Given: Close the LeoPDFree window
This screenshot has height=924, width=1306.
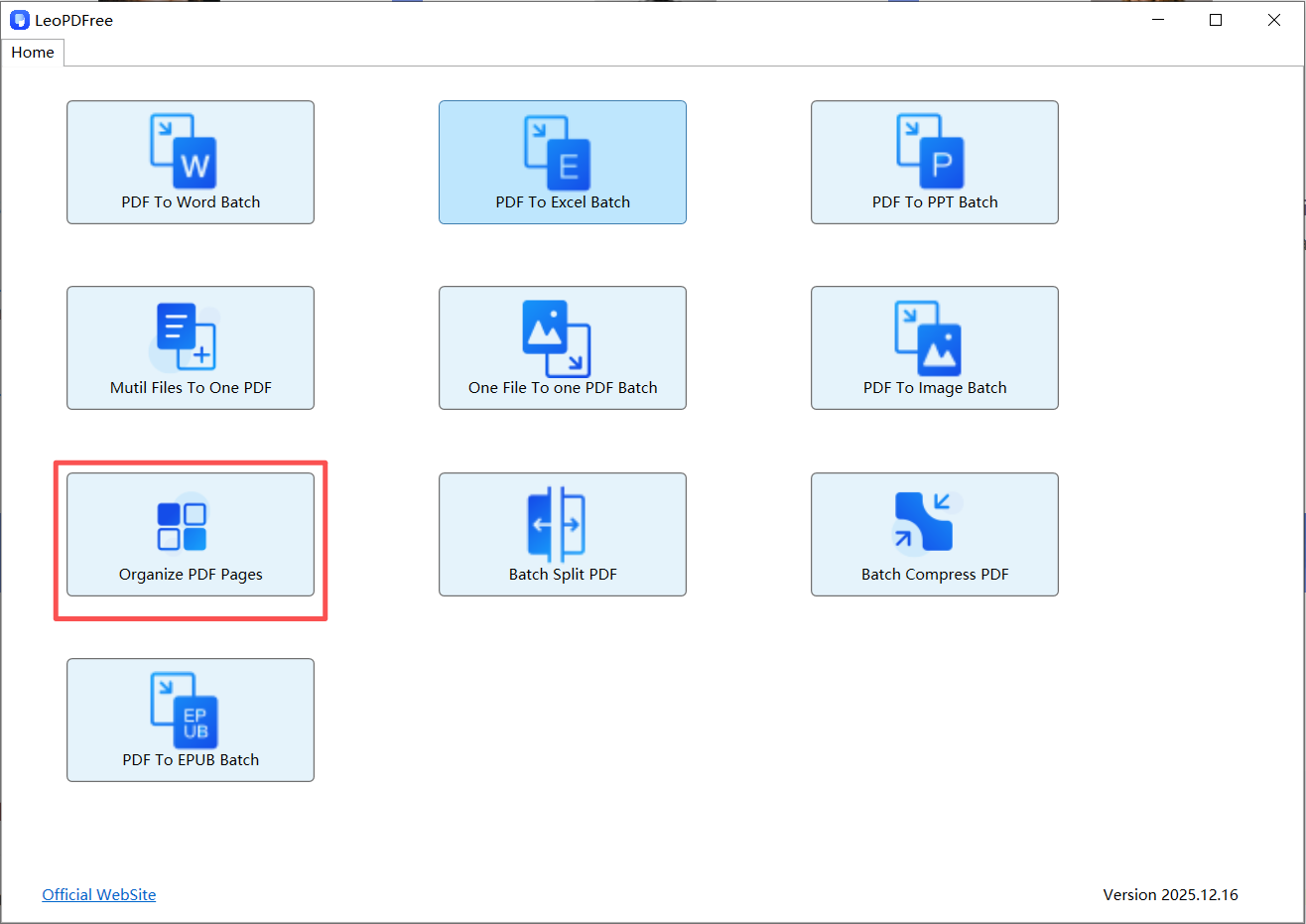Looking at the screenshot, I should point(1274,19).
